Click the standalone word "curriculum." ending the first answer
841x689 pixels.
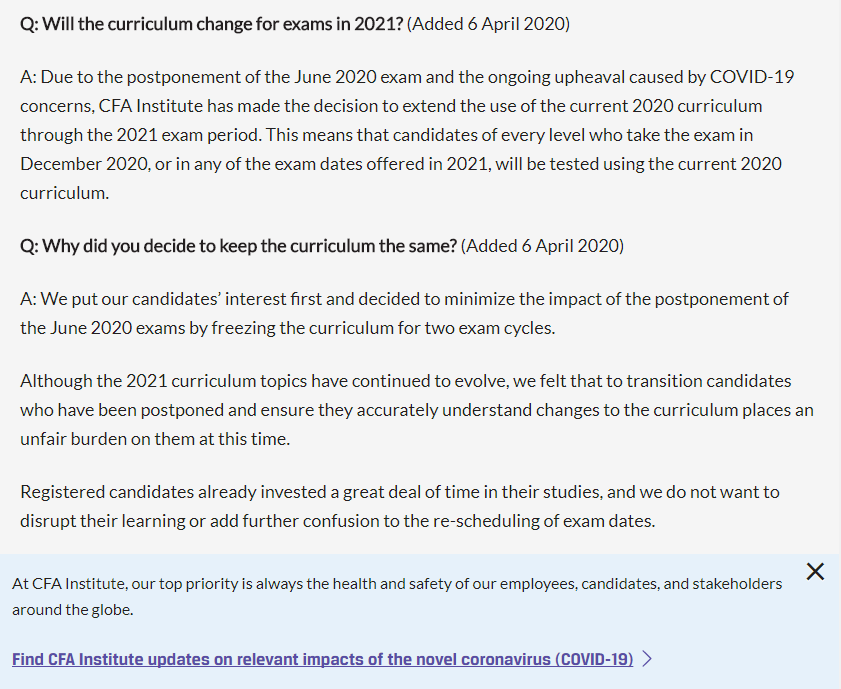(x=65, y=192)
